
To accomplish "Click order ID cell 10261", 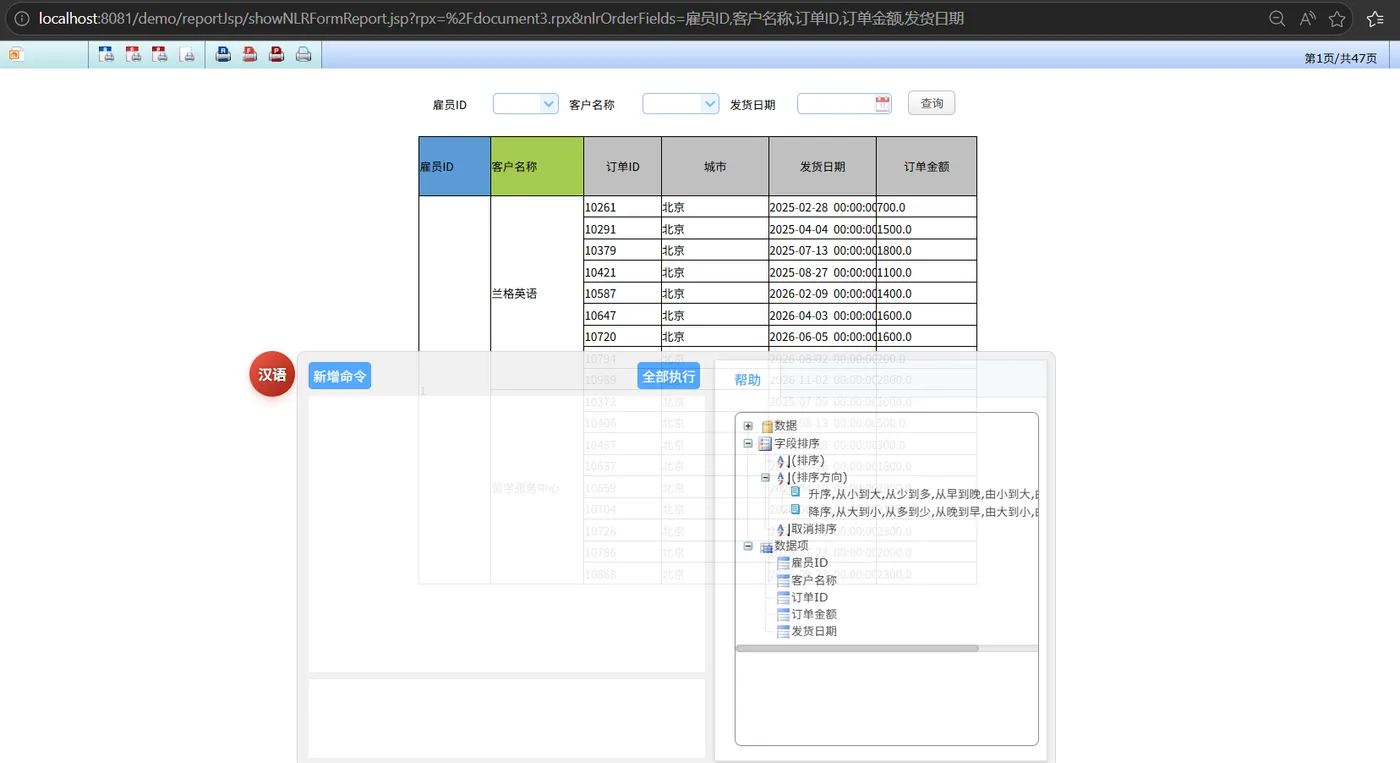I will click(x=622, y=207).
